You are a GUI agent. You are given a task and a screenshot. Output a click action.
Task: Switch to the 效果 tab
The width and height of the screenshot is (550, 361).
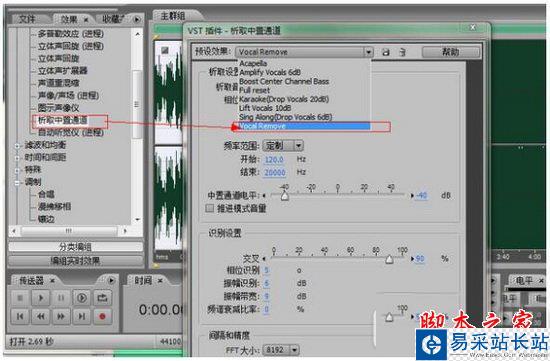tap(69, 20)
